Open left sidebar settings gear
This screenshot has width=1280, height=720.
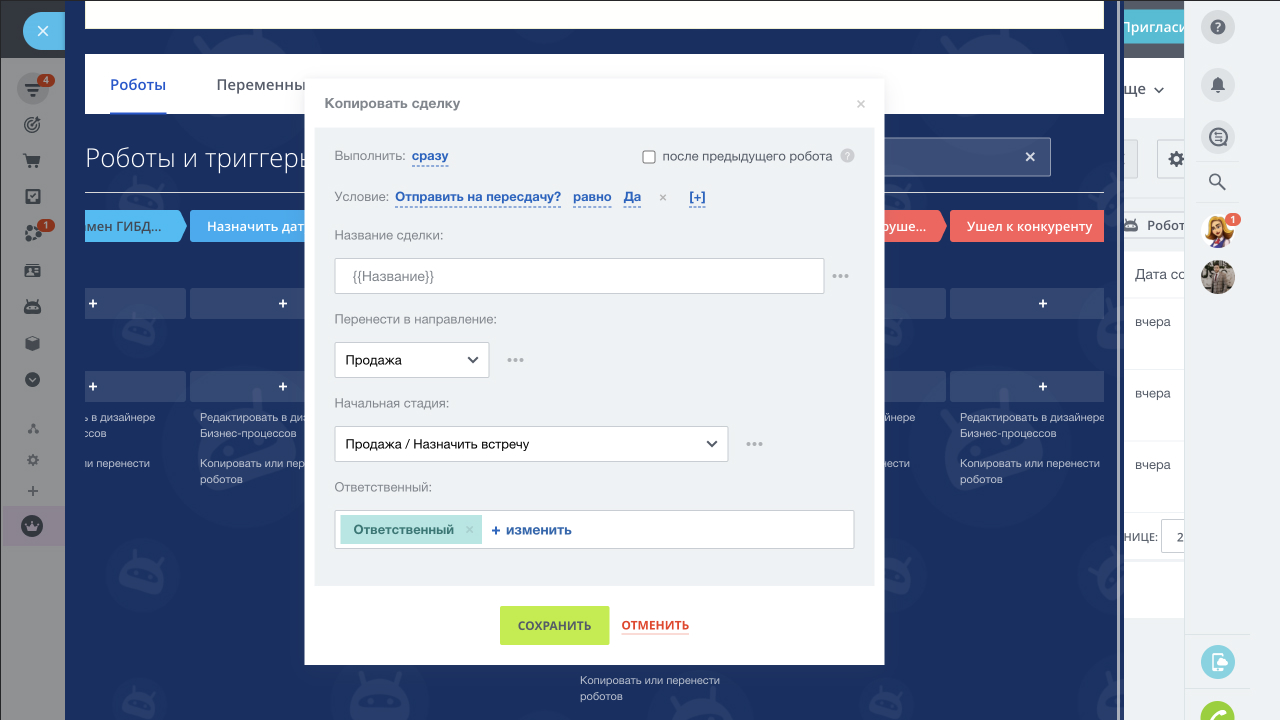[32, 460]
